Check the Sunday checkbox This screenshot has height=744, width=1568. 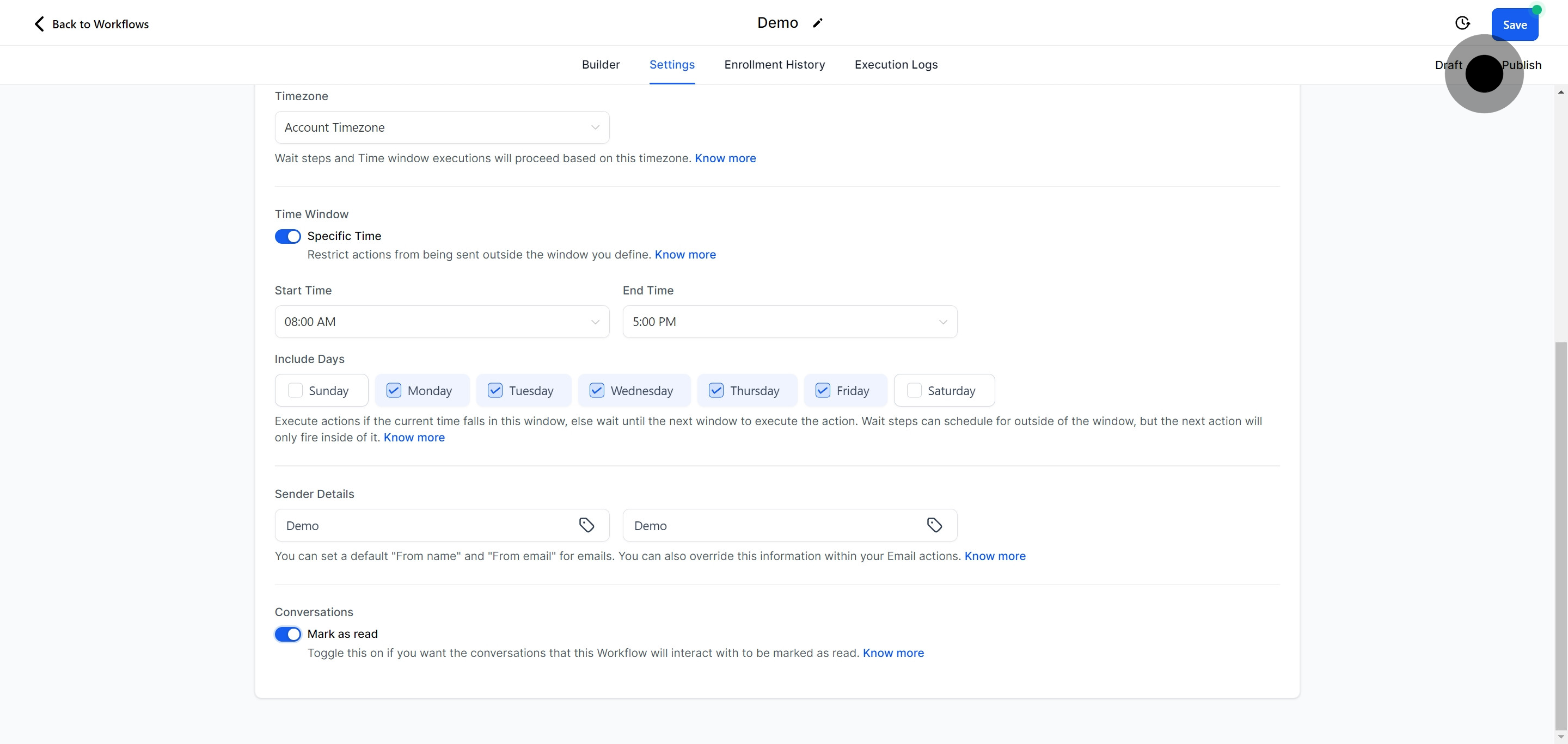tap(295, 391)
